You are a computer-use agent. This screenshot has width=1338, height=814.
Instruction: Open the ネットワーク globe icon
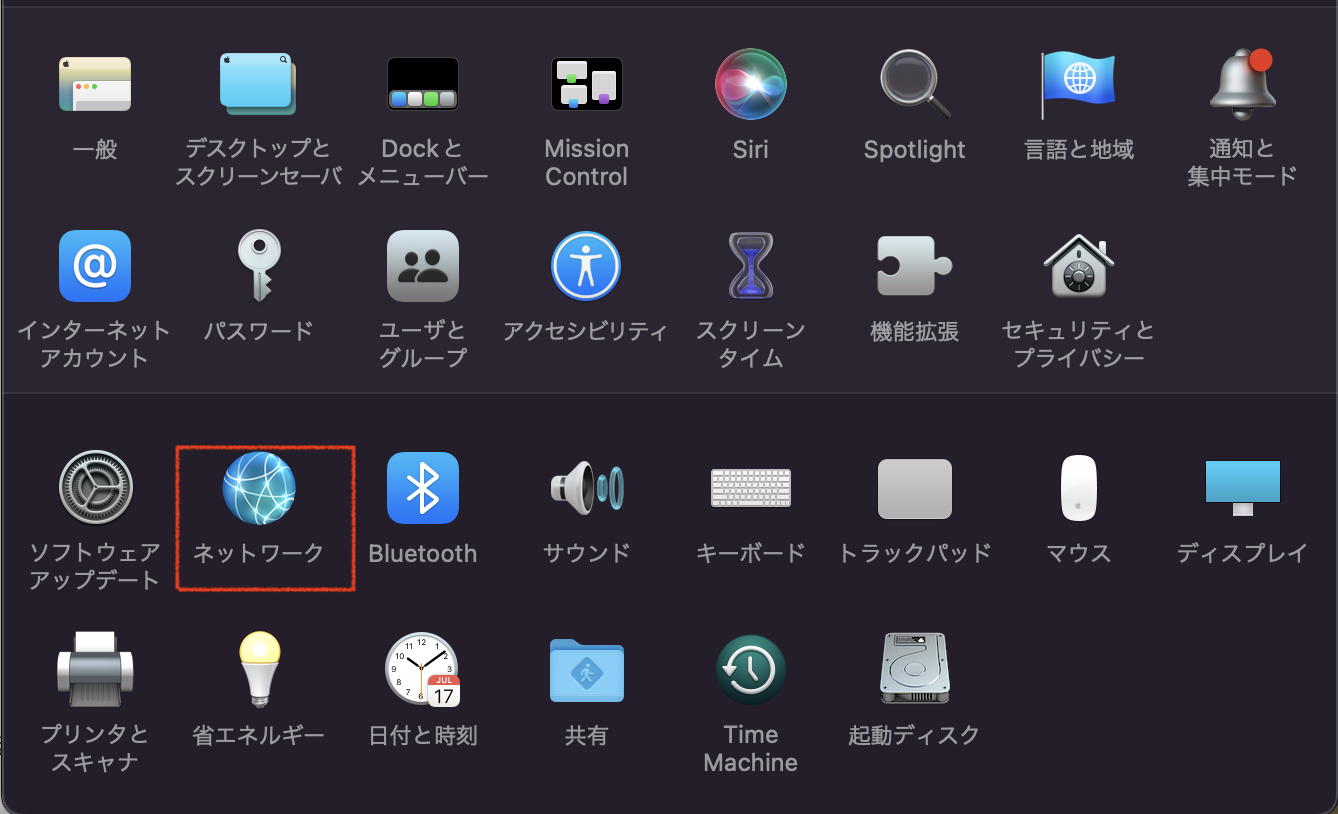[259, 488]
